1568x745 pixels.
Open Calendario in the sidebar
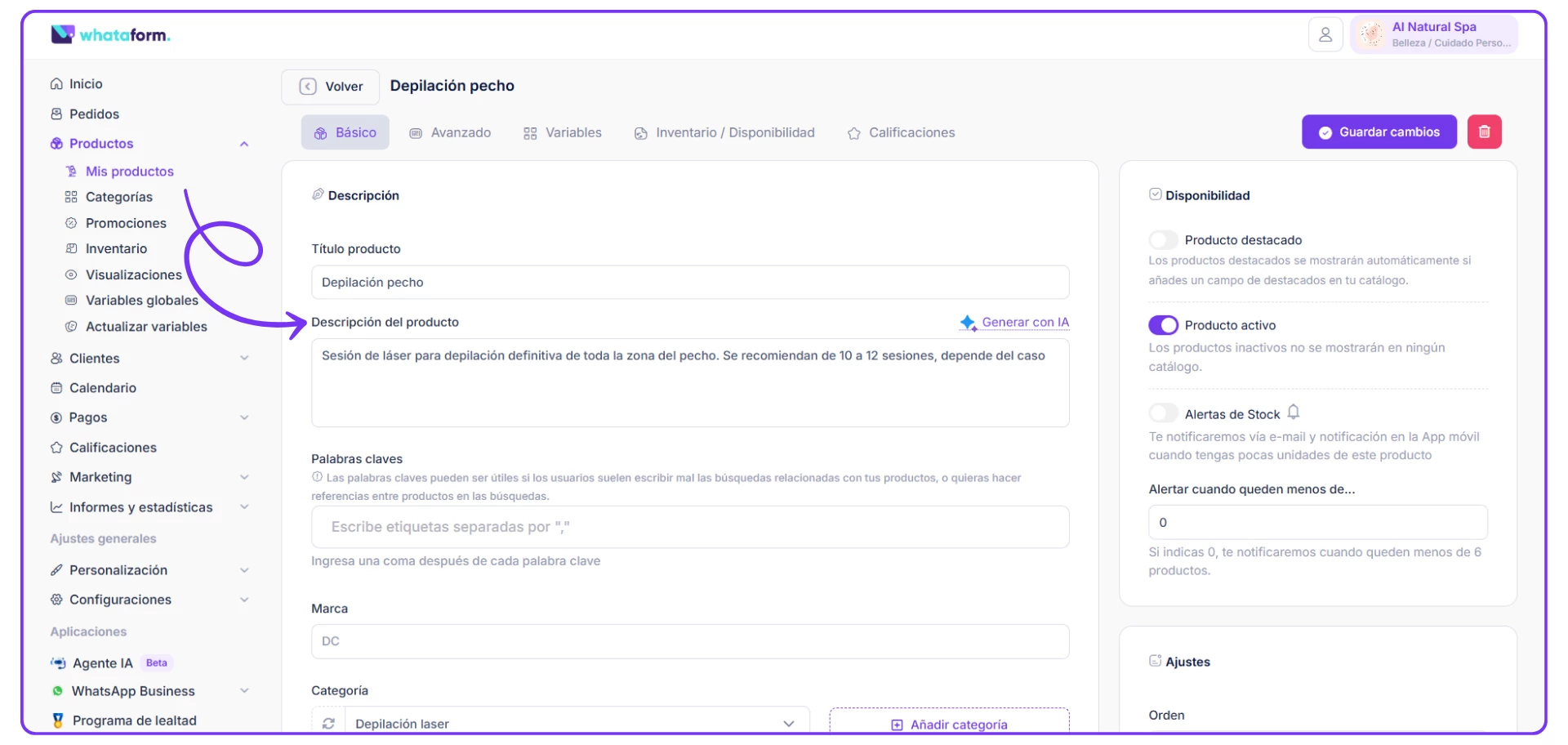[103, 388]
